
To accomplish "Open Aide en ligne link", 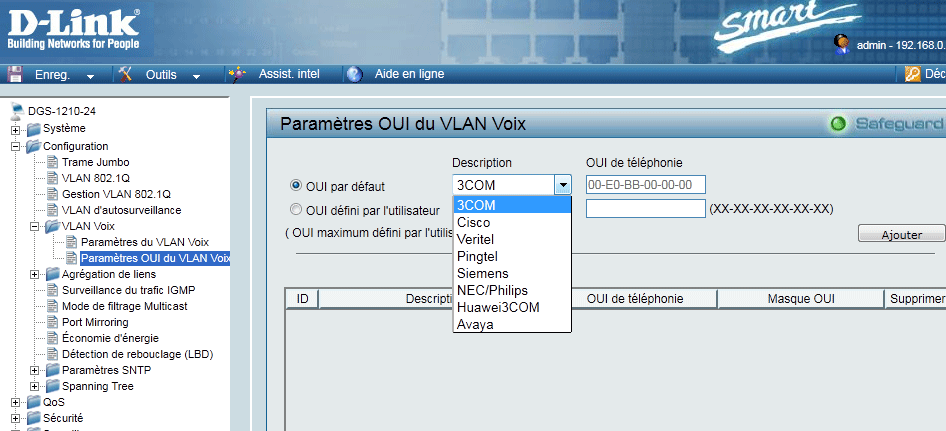I will [x=409, y=74].
